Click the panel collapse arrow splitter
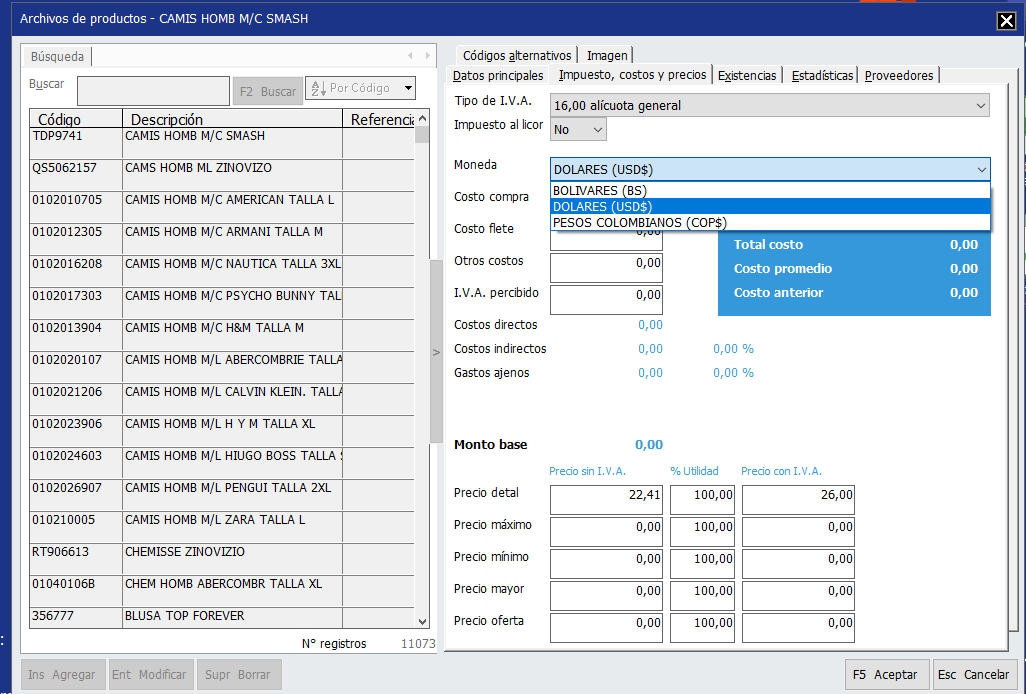Screen dimensions: 1026x694 pyautogui.click(x=435, y=352)
